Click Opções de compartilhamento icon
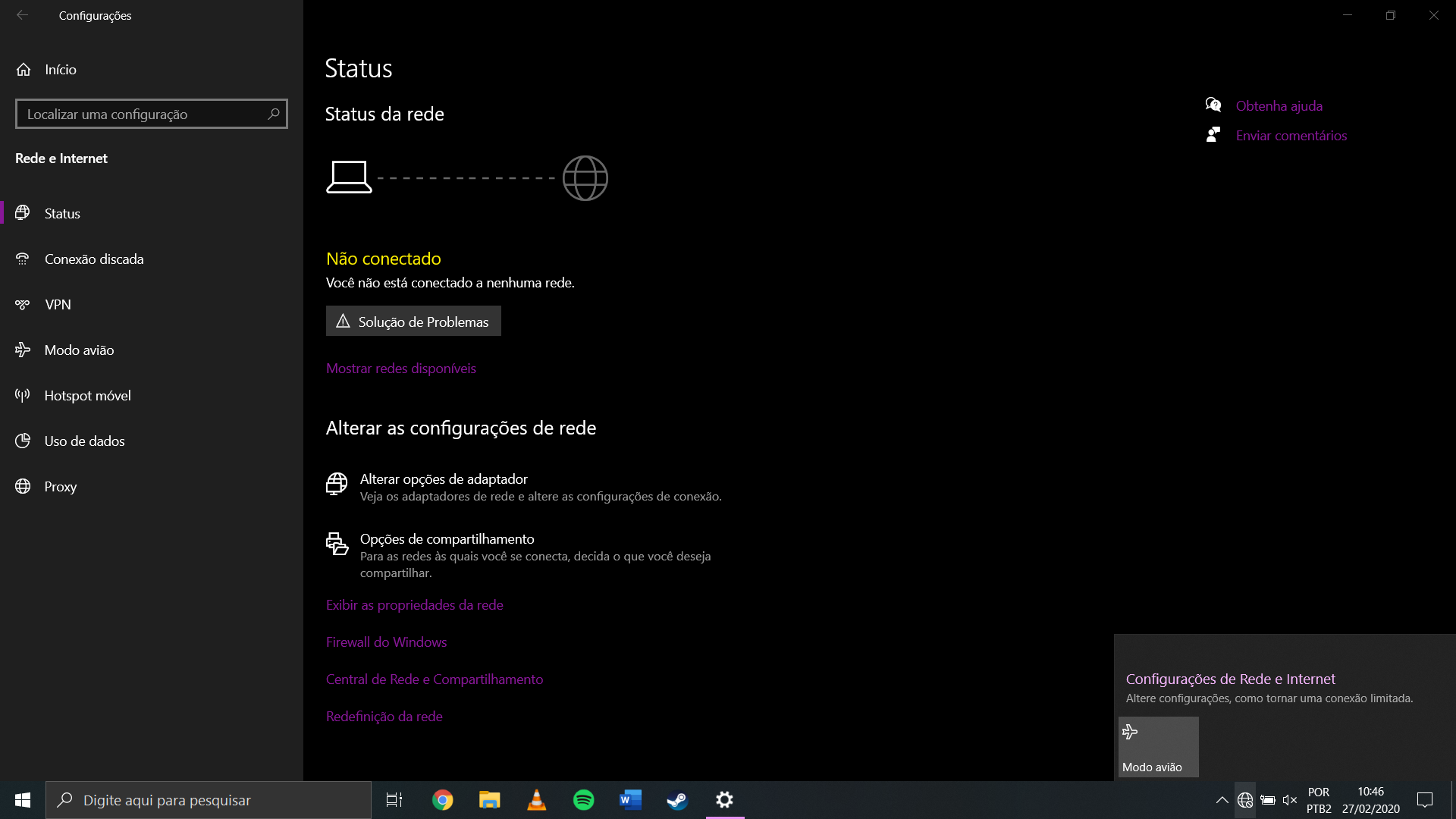This screenshot has width=1456, height=819. [337, 543]
